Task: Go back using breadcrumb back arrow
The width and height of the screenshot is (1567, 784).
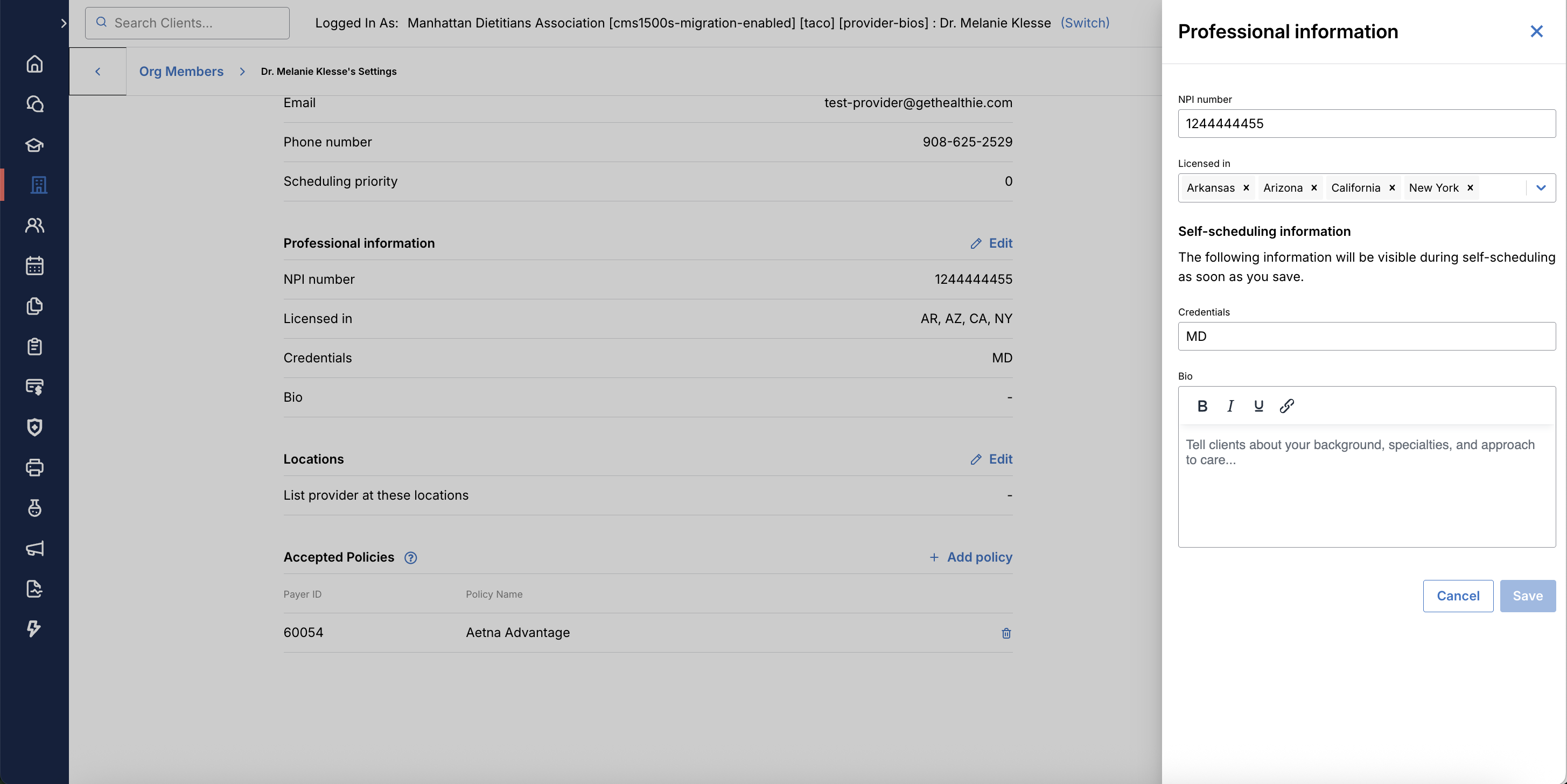Action: pos(97,71)
